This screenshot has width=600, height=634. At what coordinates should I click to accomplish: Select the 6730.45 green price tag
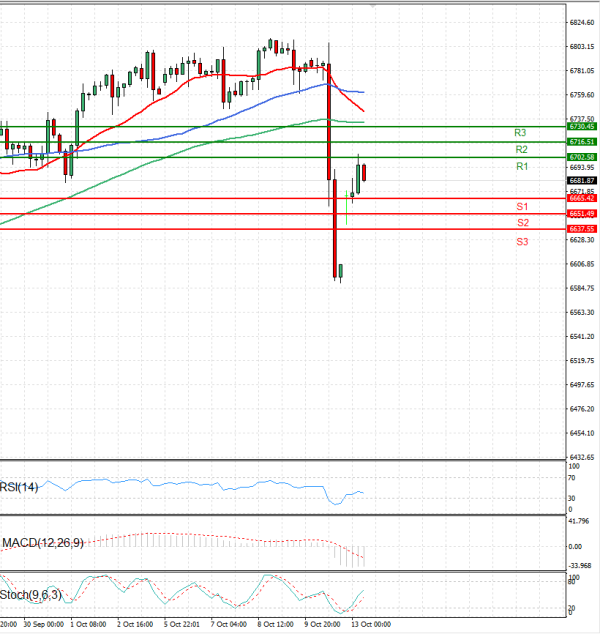[x=581, y=127]
